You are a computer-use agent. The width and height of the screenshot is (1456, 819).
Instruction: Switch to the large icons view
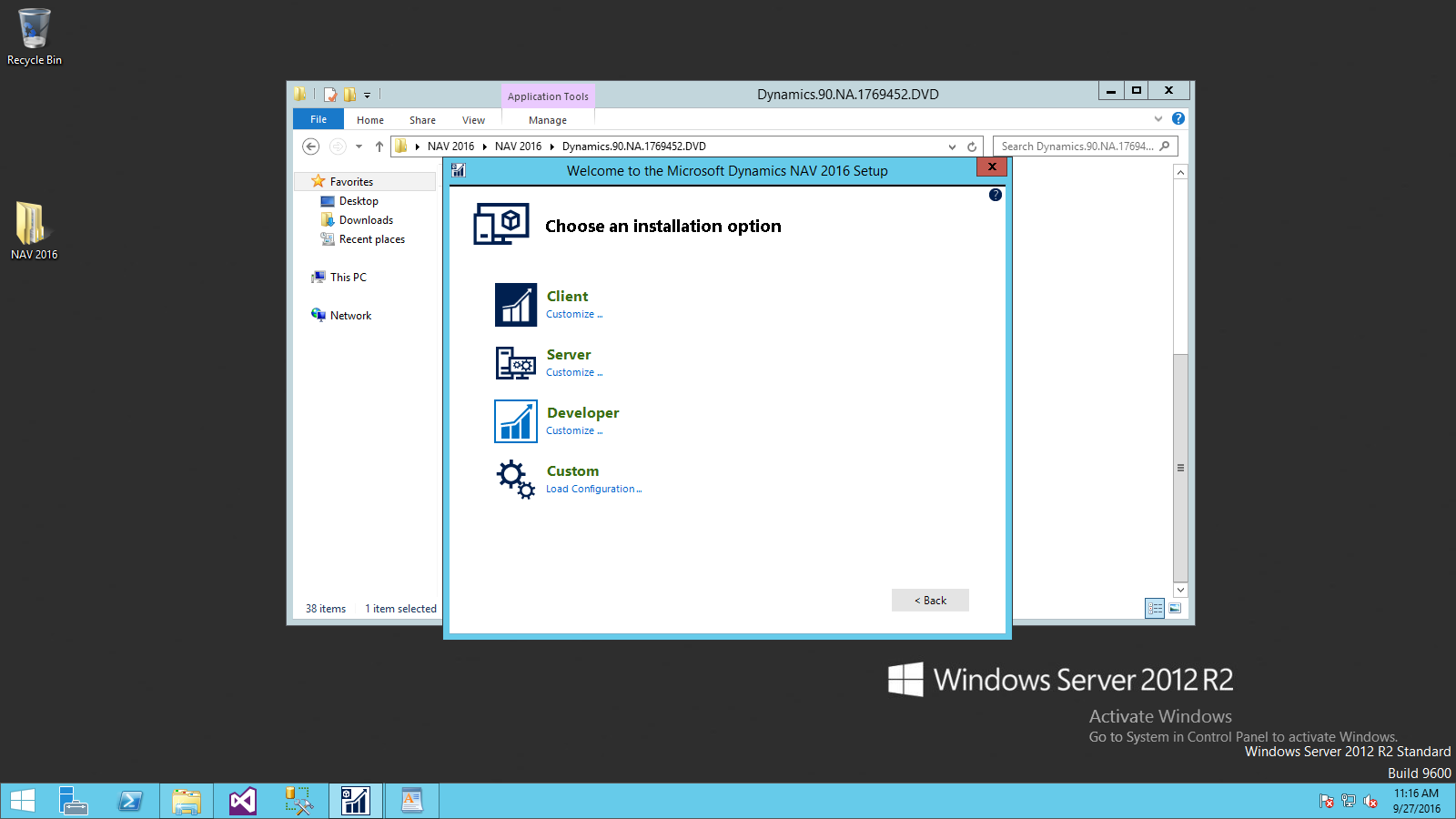(1175, 608)
